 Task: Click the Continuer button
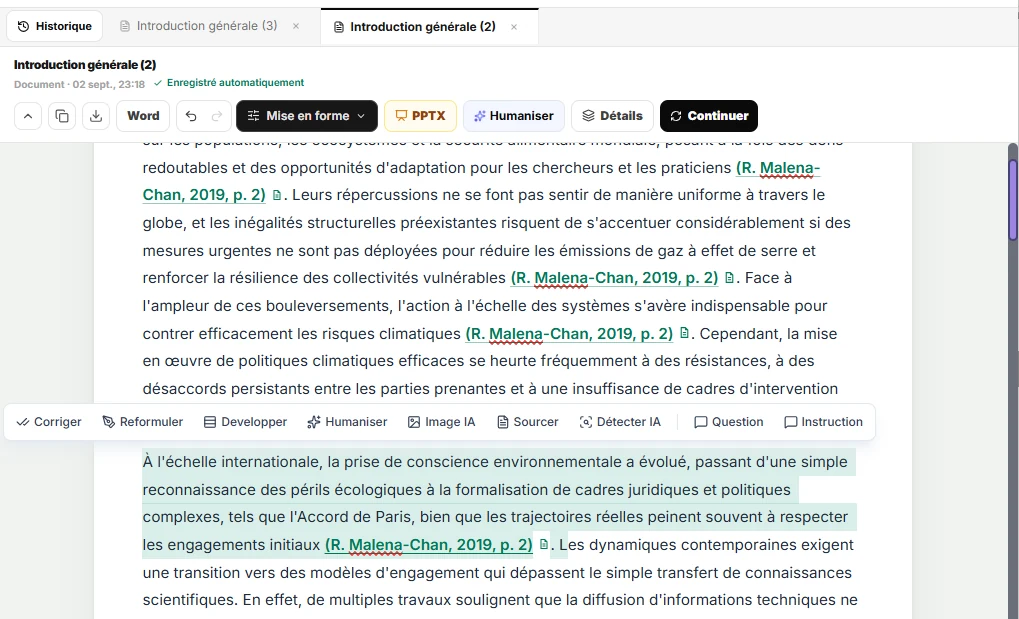[709, 116]
